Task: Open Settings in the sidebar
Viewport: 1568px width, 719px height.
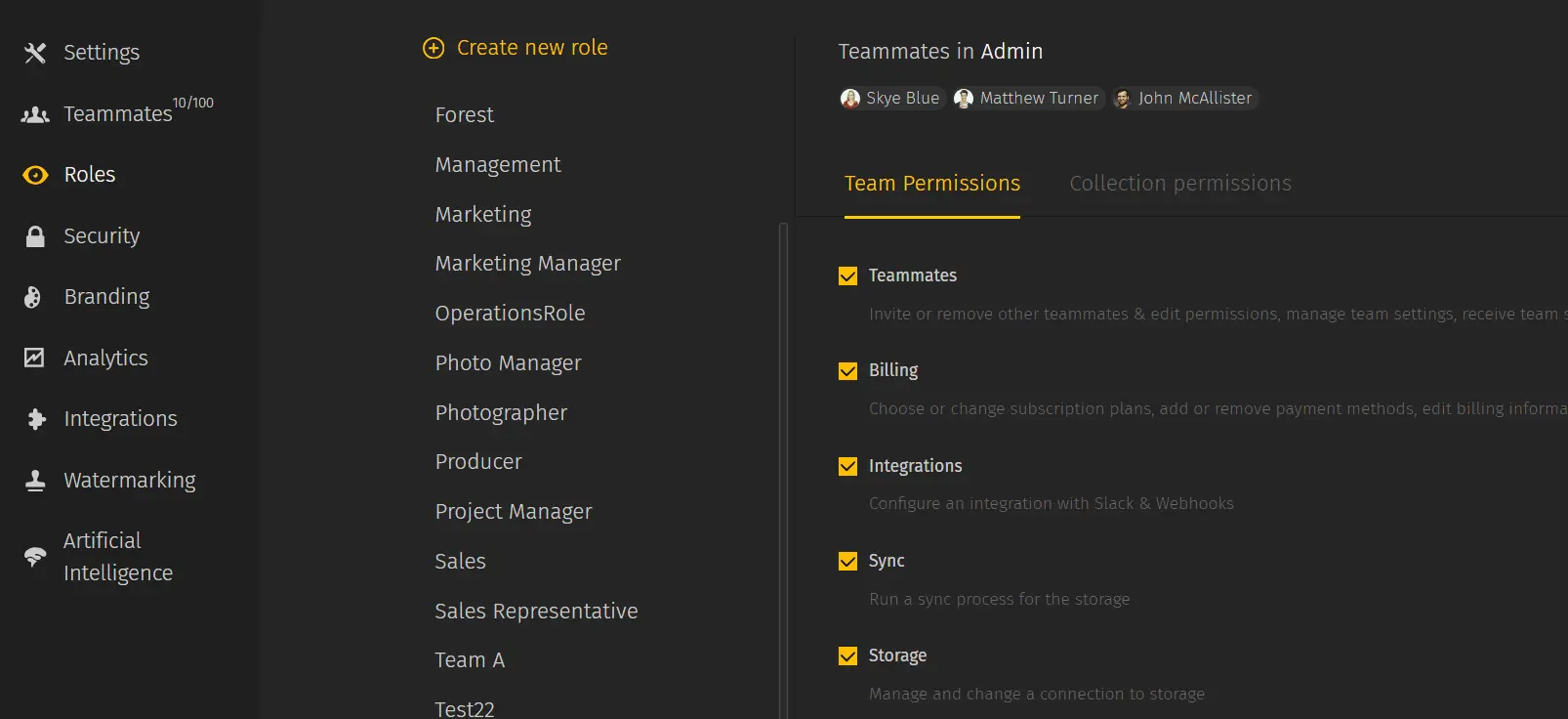Action: click(x=102, y=53)
